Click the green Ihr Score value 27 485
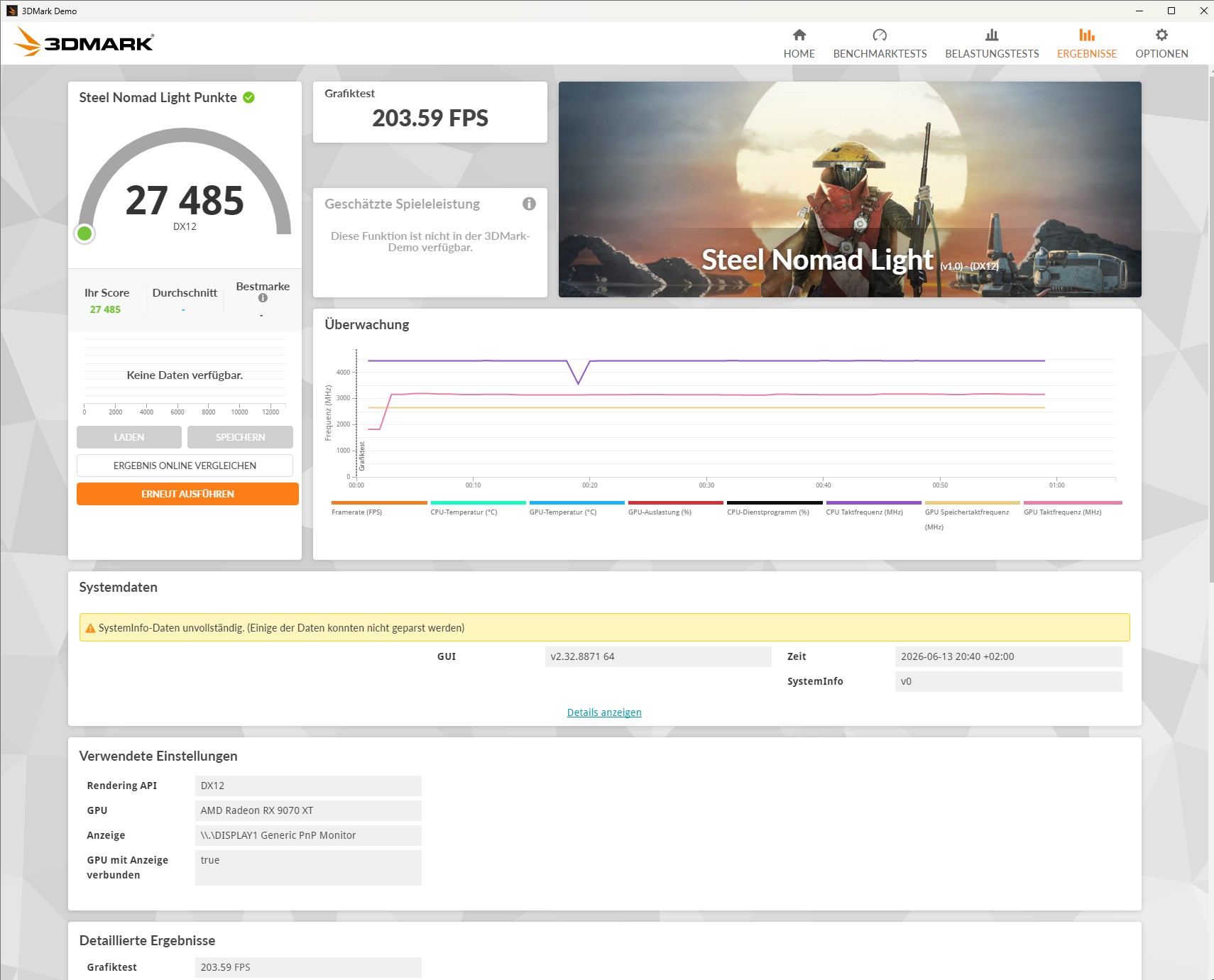Screen dimensions: 1214x980 click(105, 309)
